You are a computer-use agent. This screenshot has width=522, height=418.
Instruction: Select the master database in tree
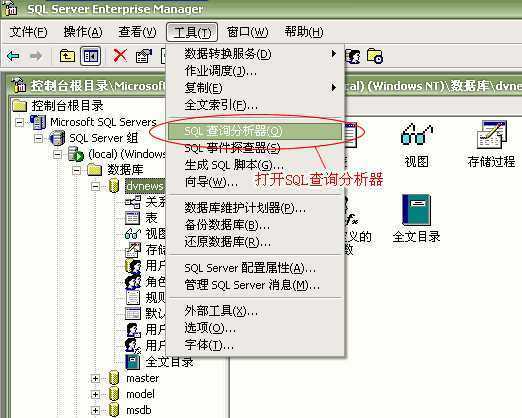tap(142, 378)
